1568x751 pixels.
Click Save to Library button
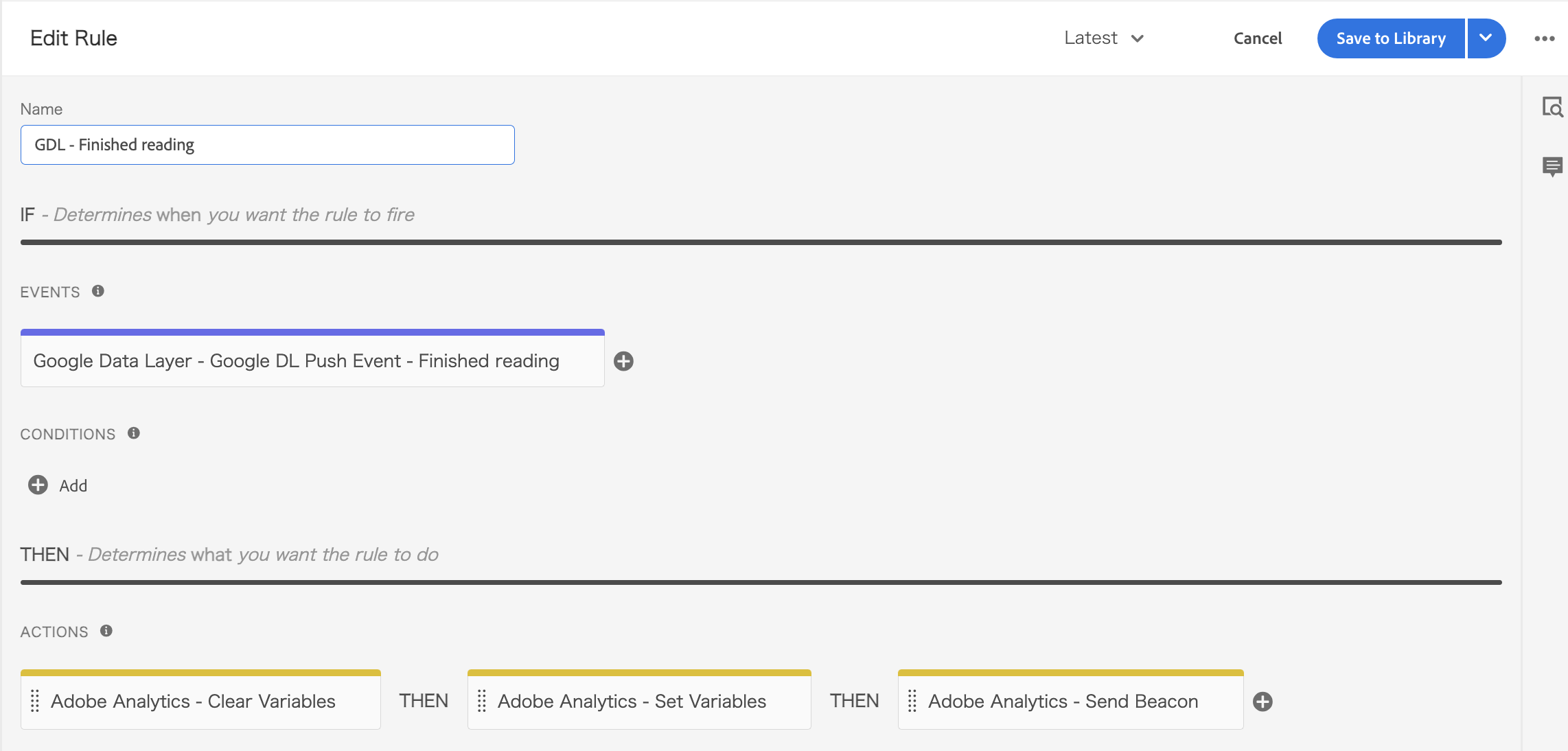[1391, 38]
